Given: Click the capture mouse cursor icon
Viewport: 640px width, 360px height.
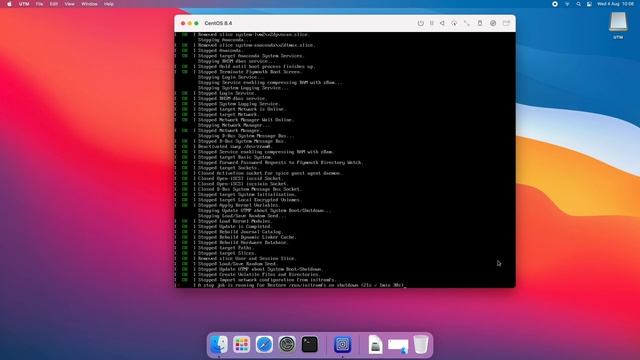Looking at the screenshot, I should pos(454,23).
